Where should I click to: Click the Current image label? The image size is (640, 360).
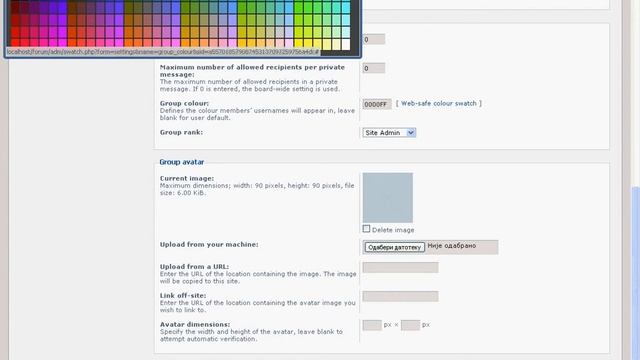pos(187,178)
